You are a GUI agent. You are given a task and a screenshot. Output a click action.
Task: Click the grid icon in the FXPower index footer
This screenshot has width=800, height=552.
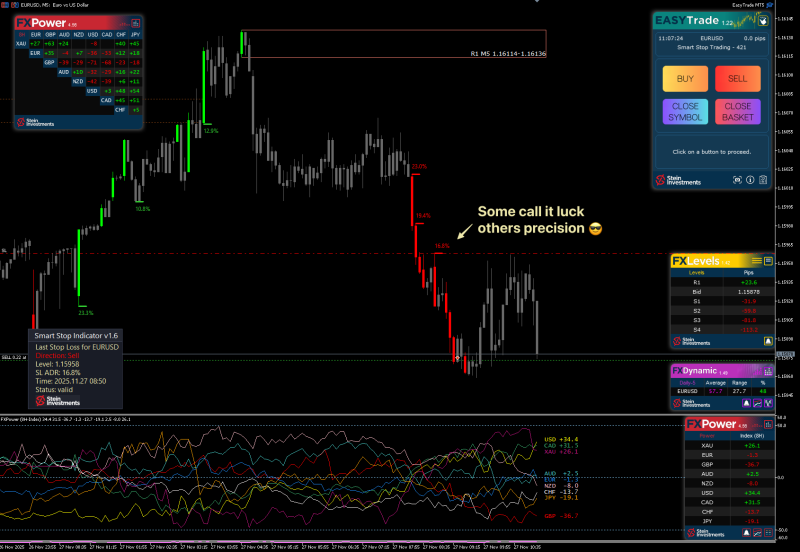[x=768, y=533]
